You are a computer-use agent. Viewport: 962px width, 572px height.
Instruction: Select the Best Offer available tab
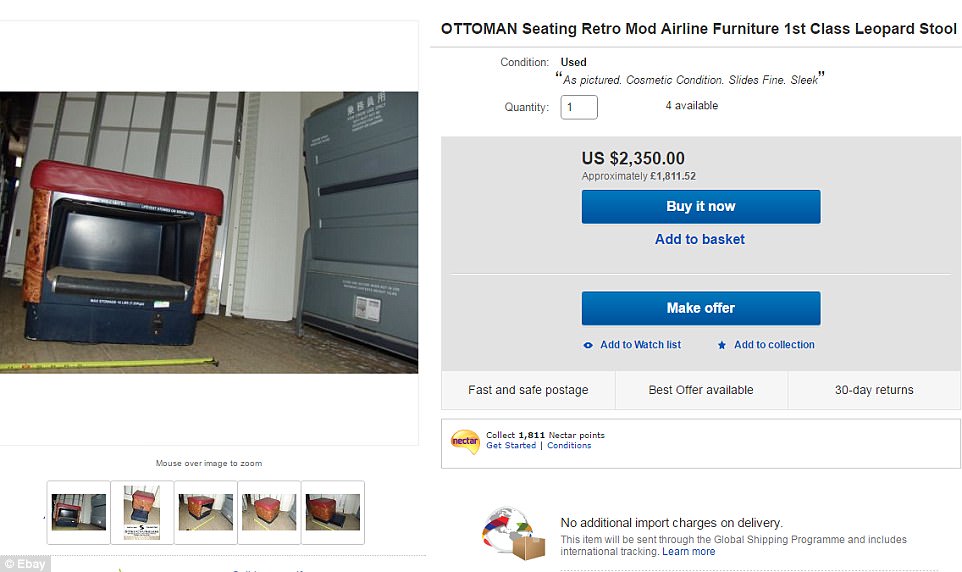pos(701,390)
